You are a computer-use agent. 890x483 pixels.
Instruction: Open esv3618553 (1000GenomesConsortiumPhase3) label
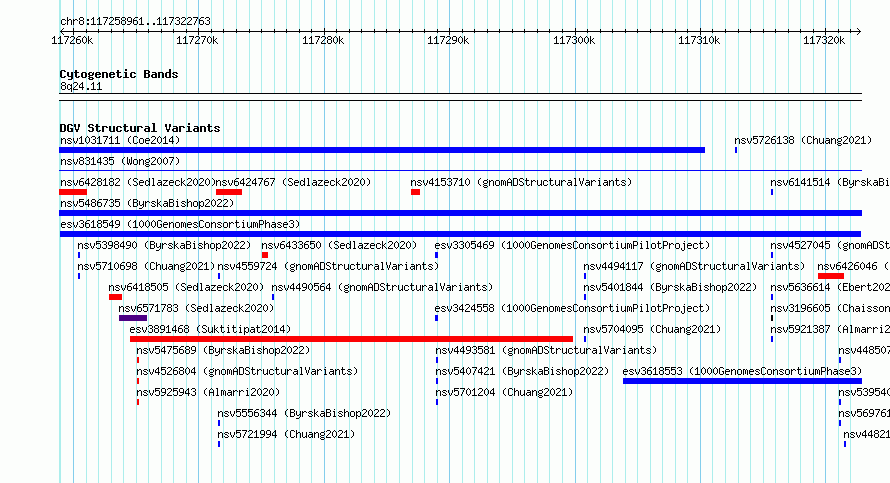742,371
